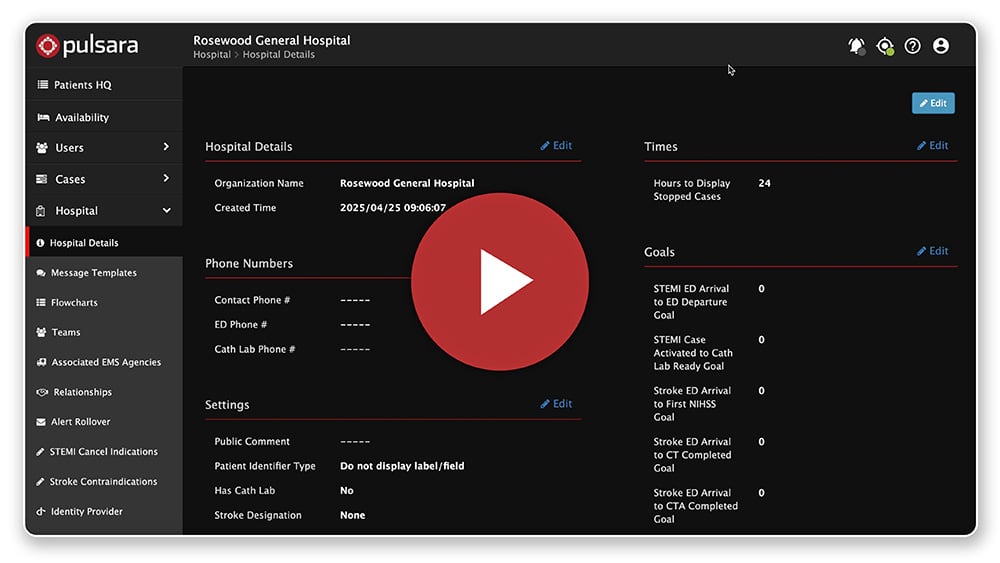Open the notifications bell icon
The height and width of the screenshot is (563, 1000).
point(856,46)
